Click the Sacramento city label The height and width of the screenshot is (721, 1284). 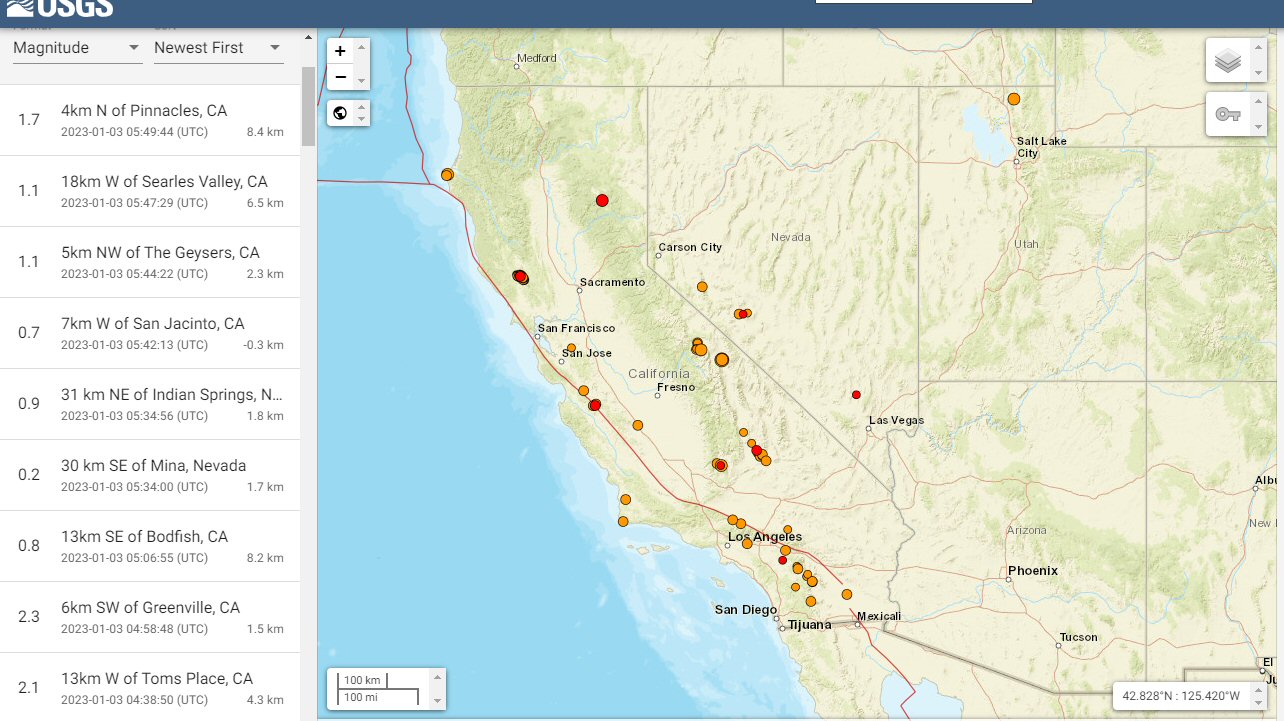click(613, 282)
